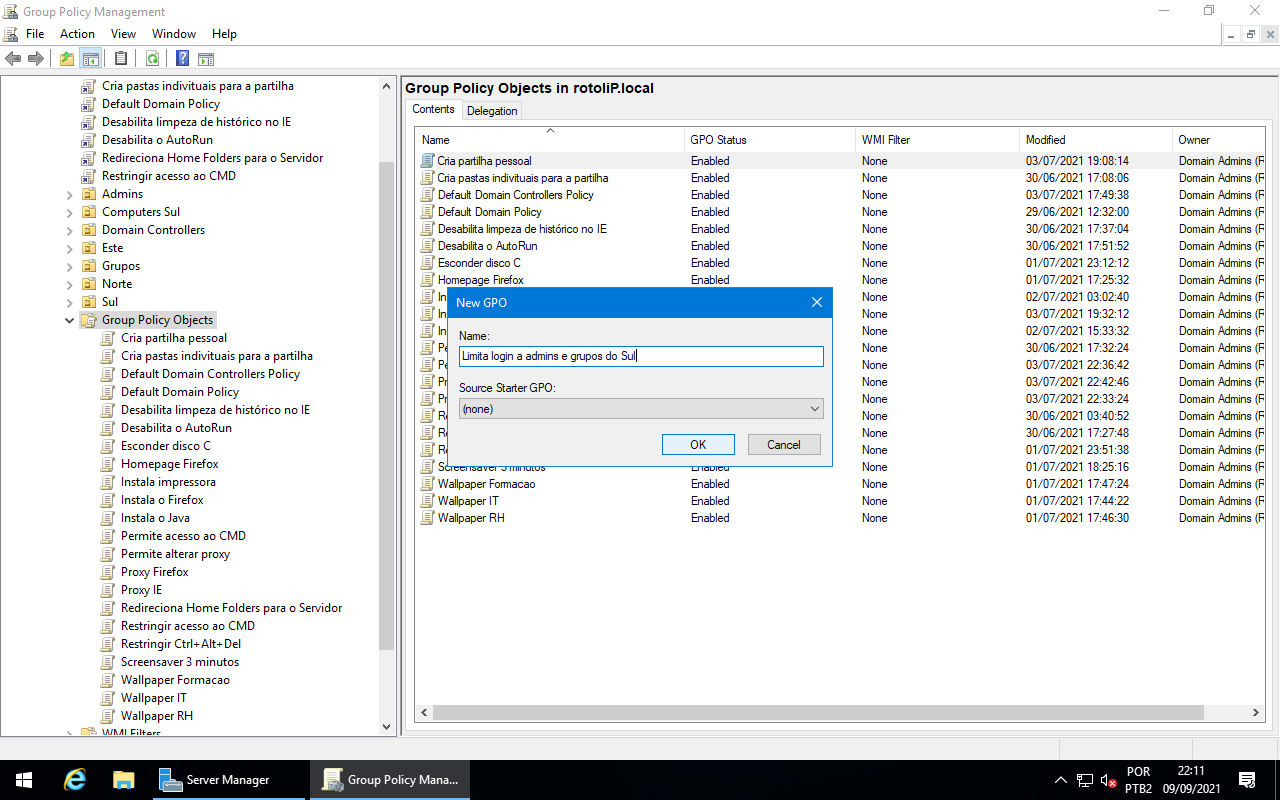Switch to the Delegation tab

[x=492, y=110]
